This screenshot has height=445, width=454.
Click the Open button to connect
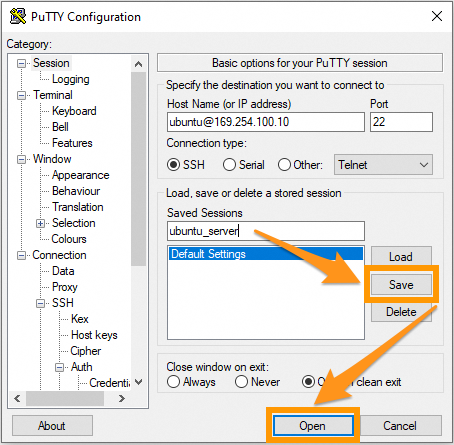pyautogui.click(x=313, y=426)
